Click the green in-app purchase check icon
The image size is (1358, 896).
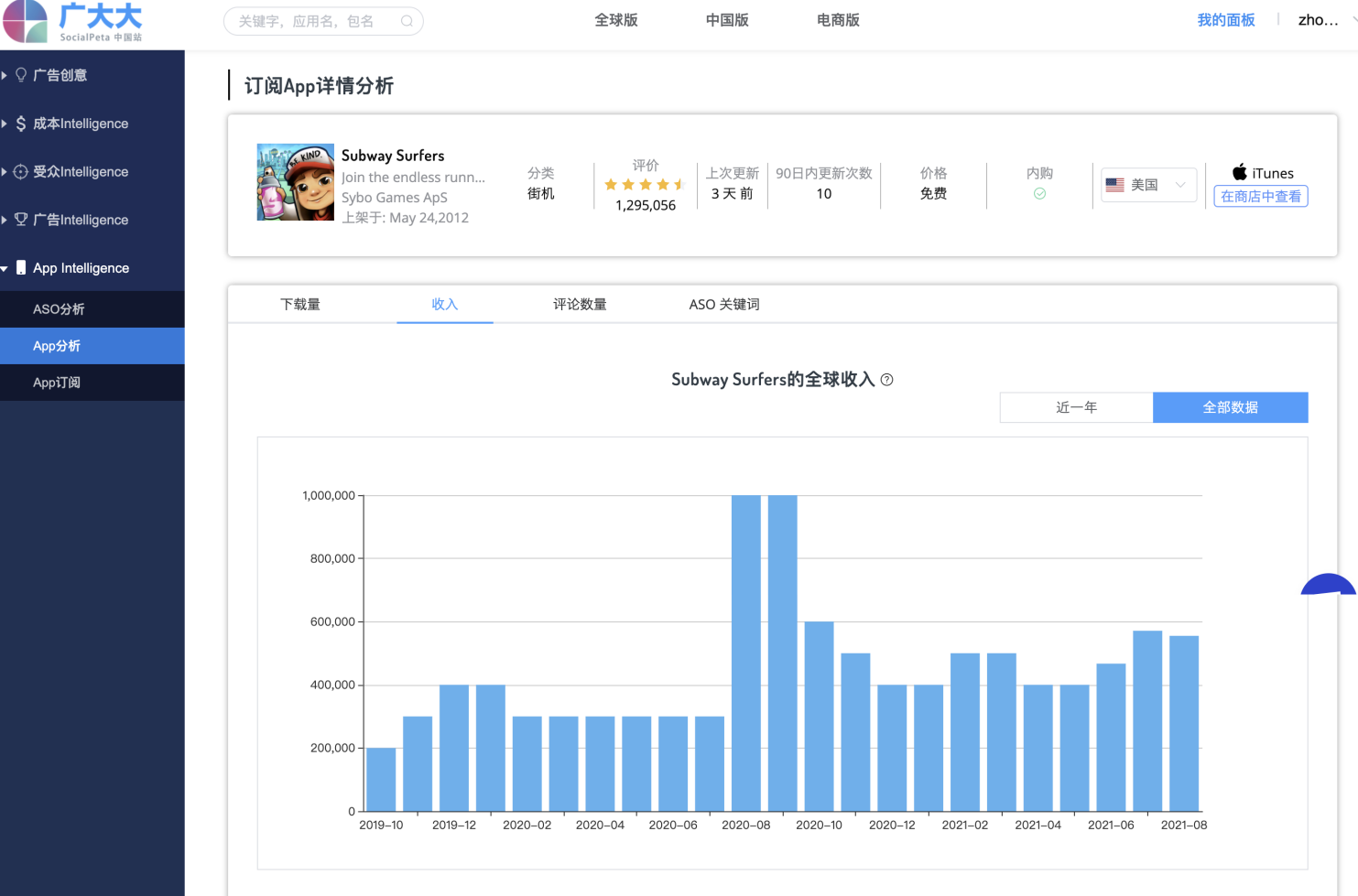pyautogui.click(x=1039, y=193)
